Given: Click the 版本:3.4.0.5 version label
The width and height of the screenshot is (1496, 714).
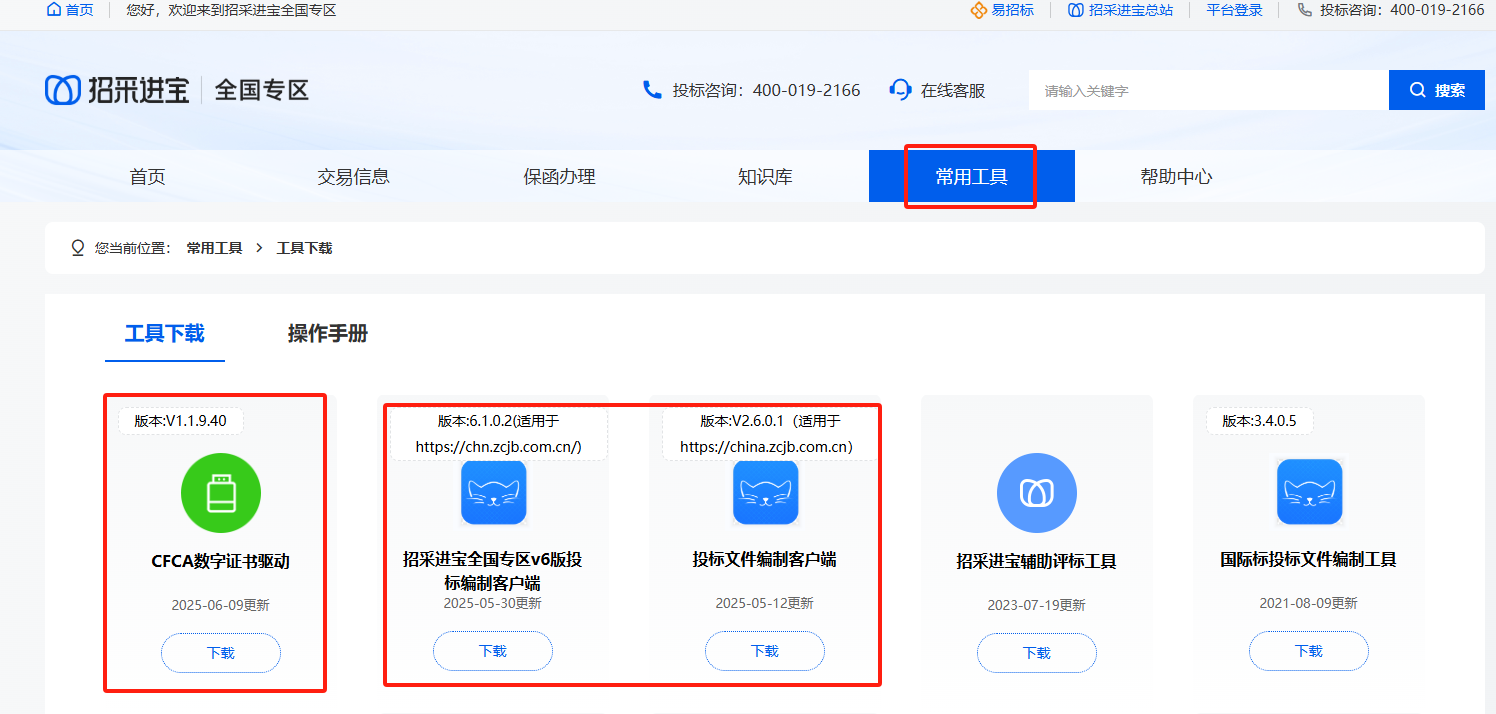Looking at the screenshot, I should [x=1260, y=421].
